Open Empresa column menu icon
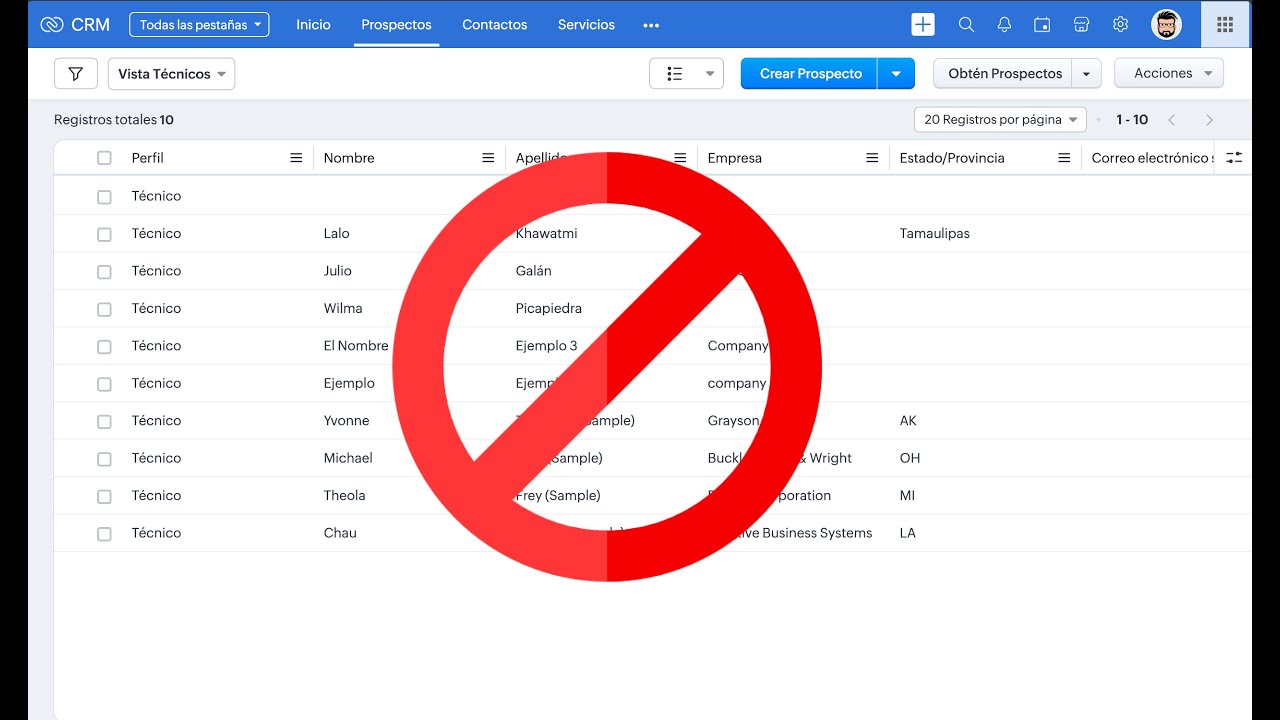Viewport: 1280px width, 720px height. 872,158
